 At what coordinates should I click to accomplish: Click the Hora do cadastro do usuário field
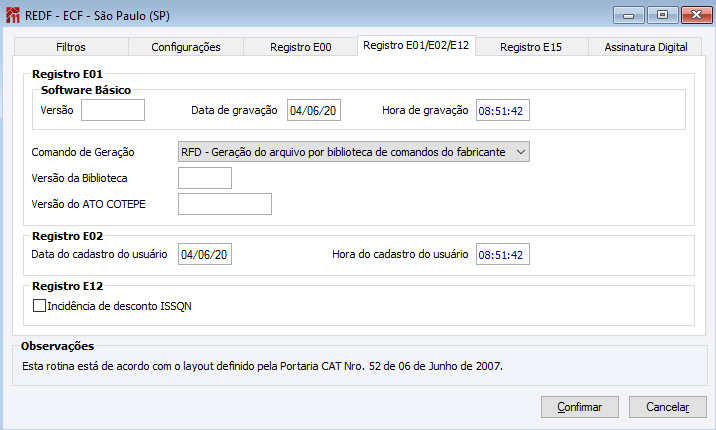coord(502,254)
